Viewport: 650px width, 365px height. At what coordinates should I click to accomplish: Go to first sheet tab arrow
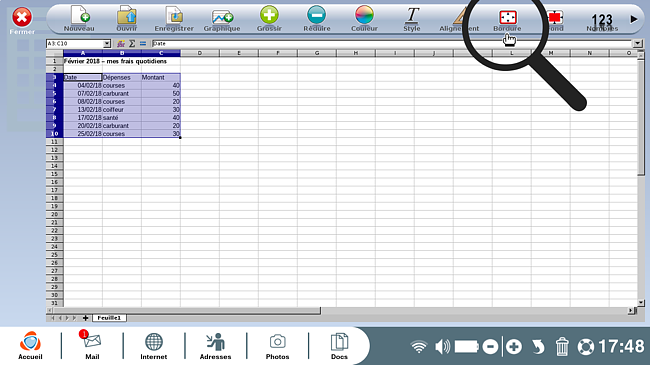[x=53, y=318]
